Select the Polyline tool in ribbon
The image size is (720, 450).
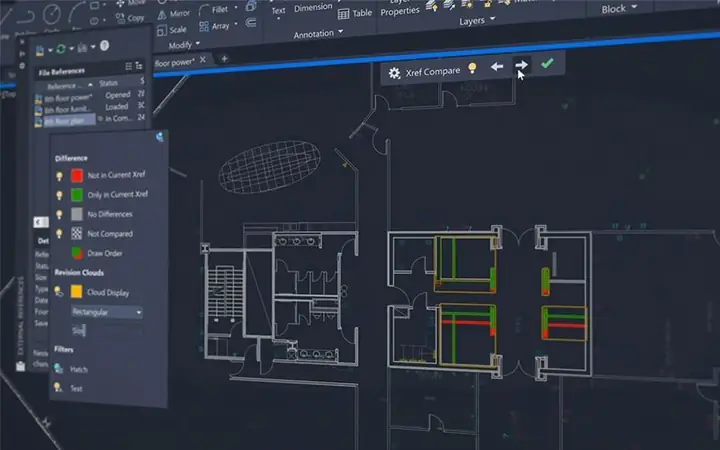[x=25, y=17]
